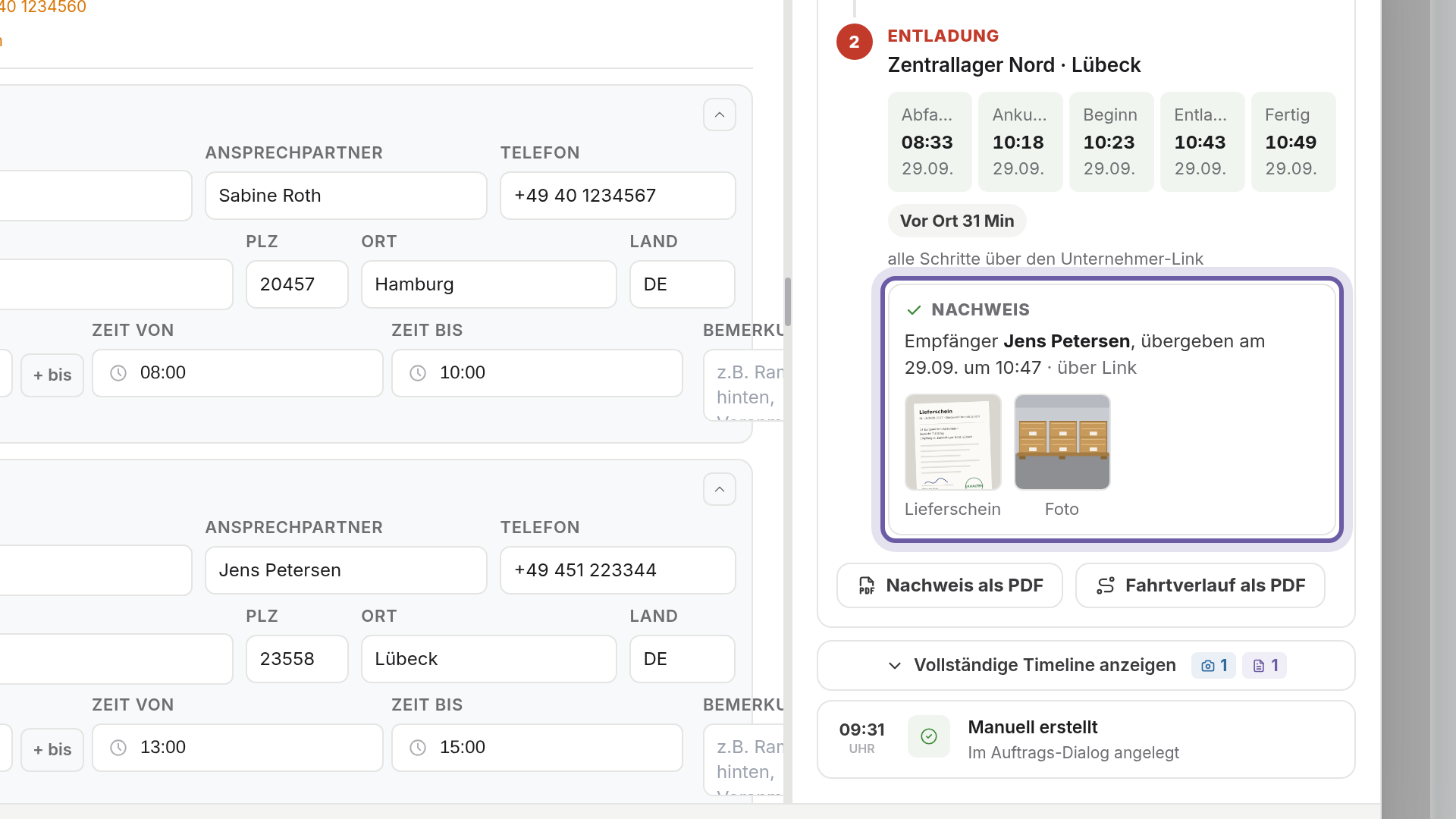Click the Beginn 10:23 time tile

1112,142
